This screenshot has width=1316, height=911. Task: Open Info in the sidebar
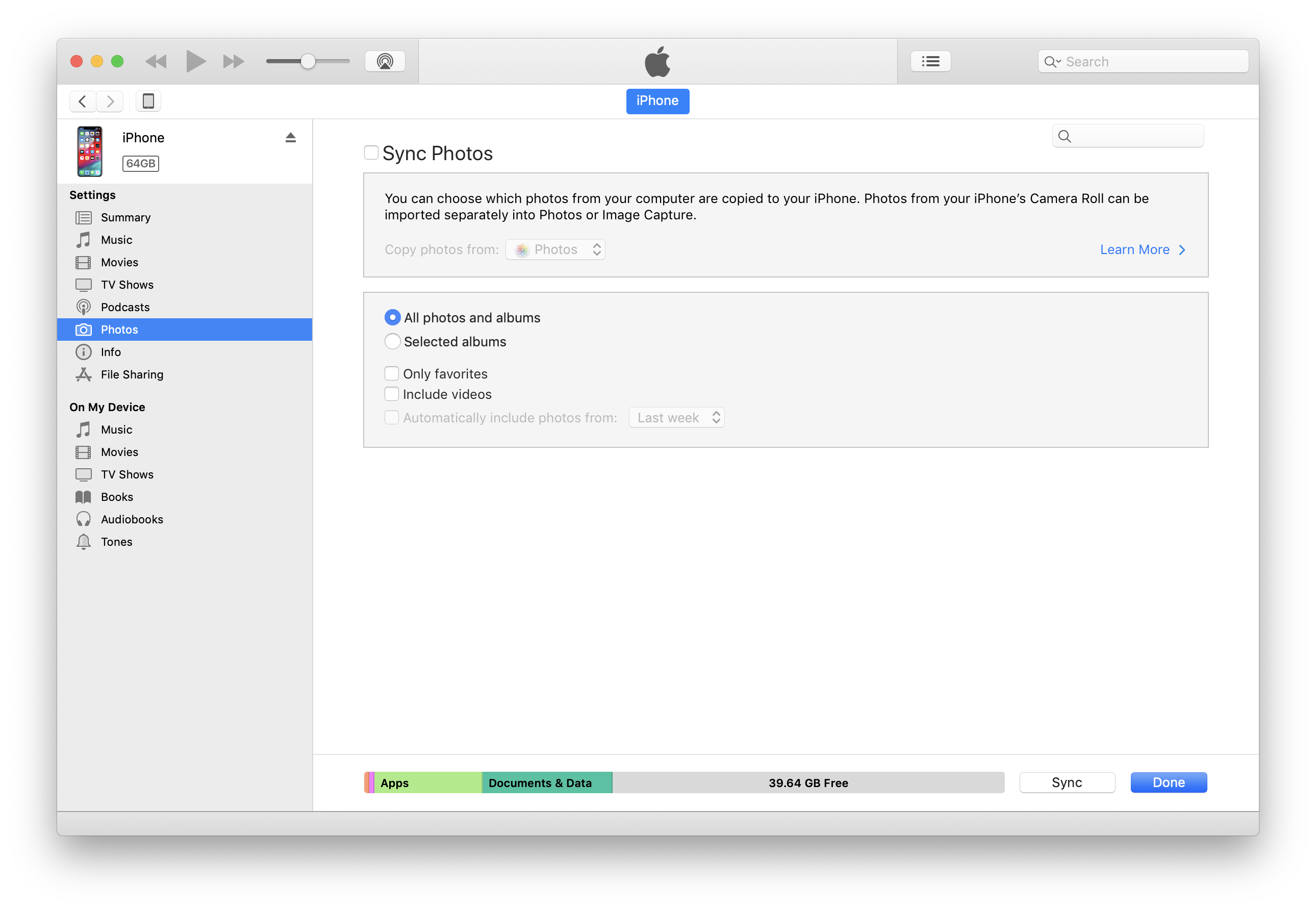(184, 352)
